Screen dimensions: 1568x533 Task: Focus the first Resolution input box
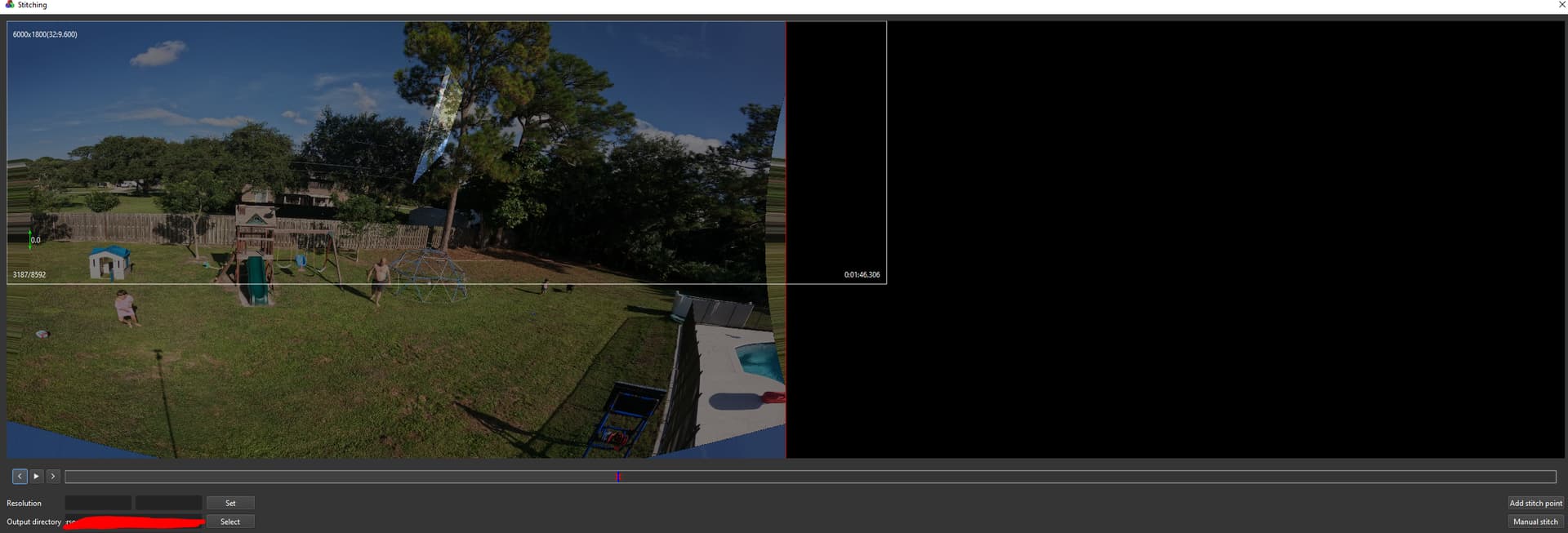coord(98,503)
